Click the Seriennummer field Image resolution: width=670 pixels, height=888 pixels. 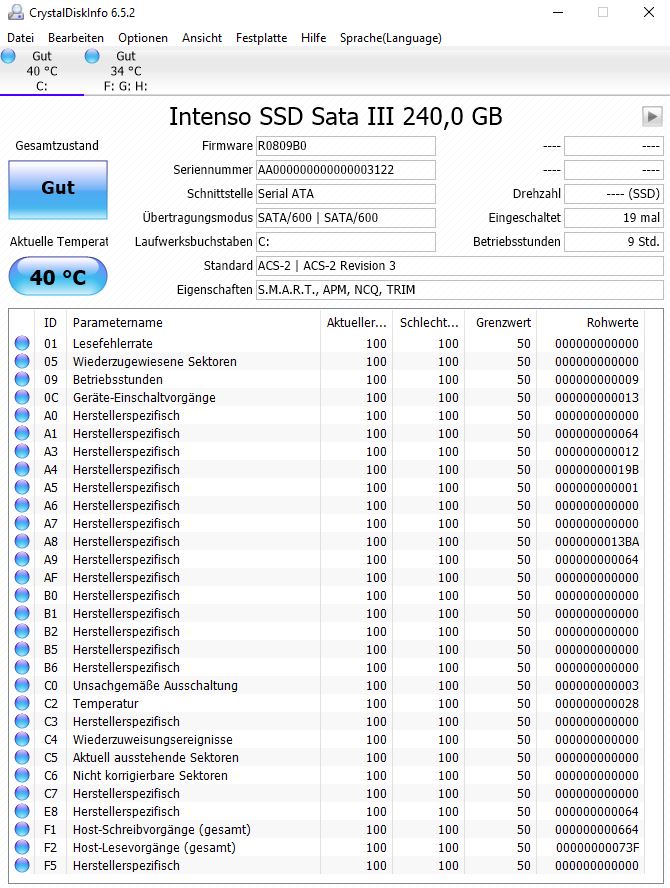345,169
